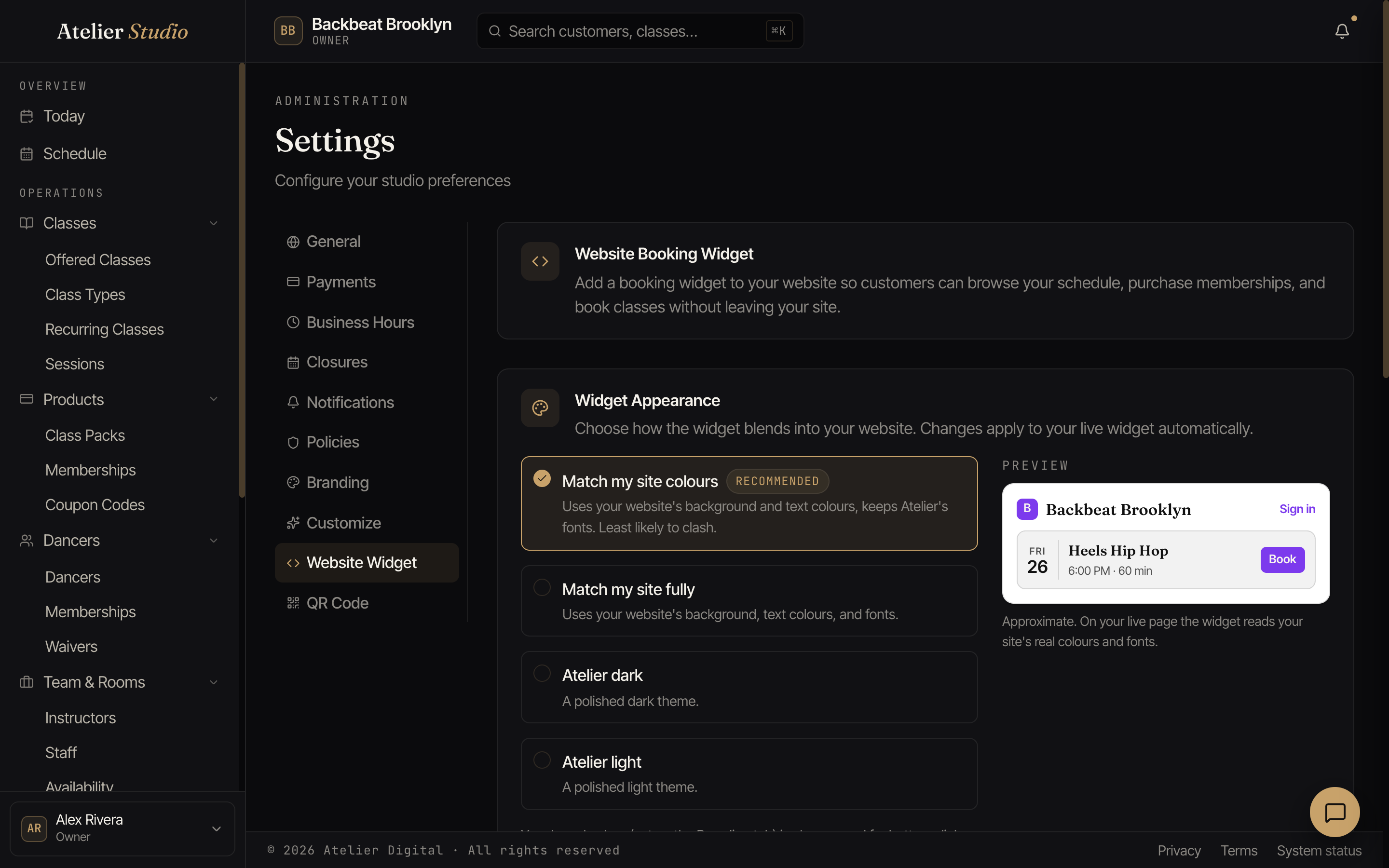Open the Privacy footer link

(x=1179, y=850)
